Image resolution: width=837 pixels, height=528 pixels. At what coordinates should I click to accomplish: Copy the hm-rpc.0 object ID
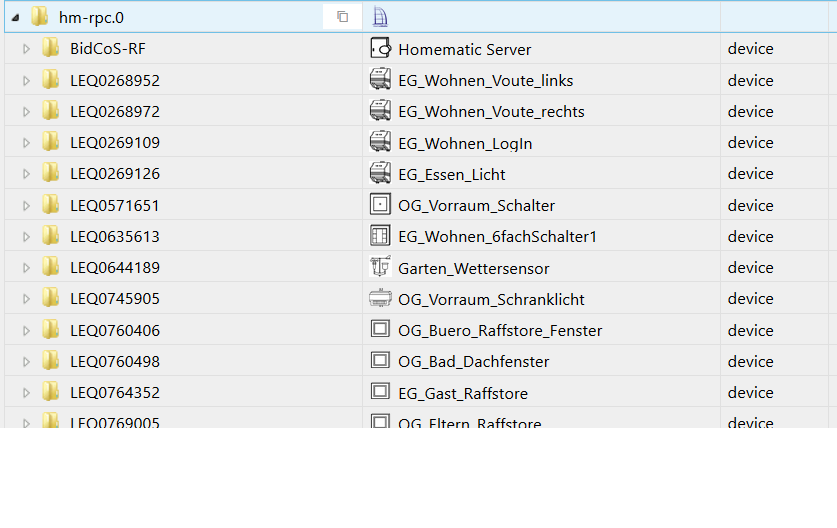[x=343, y=17]
